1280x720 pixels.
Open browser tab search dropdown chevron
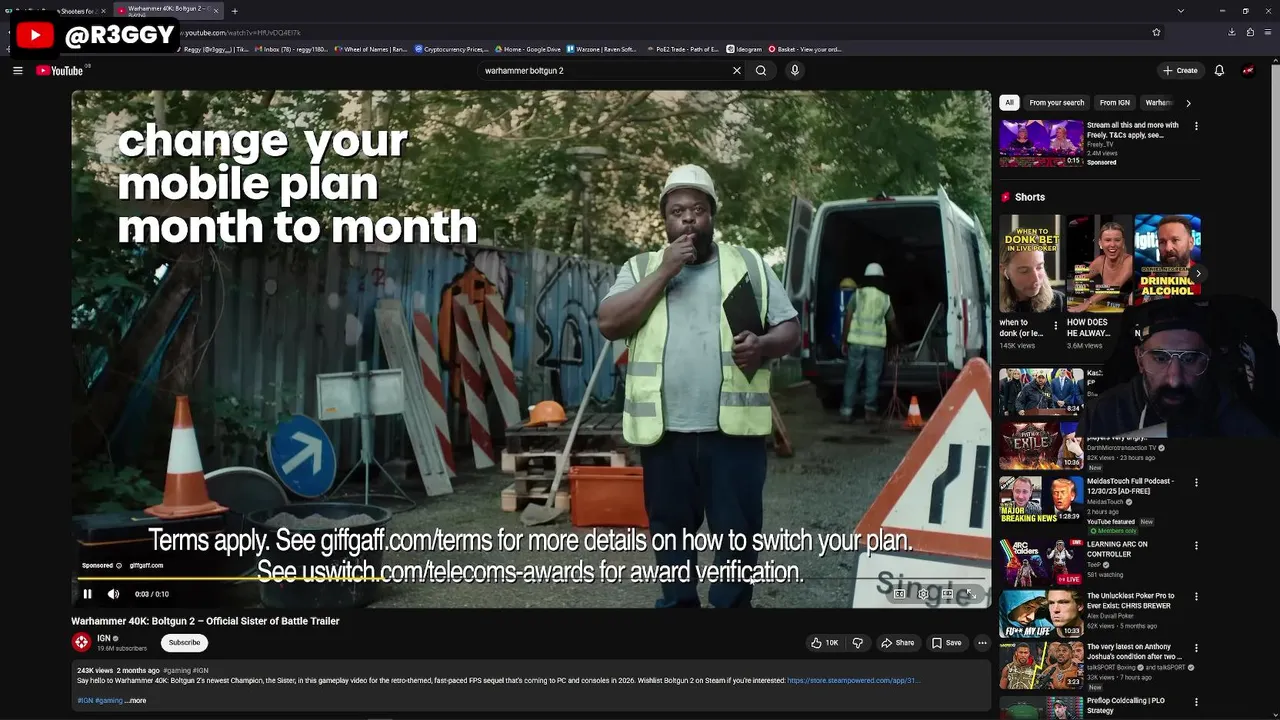coord(1181,11)
